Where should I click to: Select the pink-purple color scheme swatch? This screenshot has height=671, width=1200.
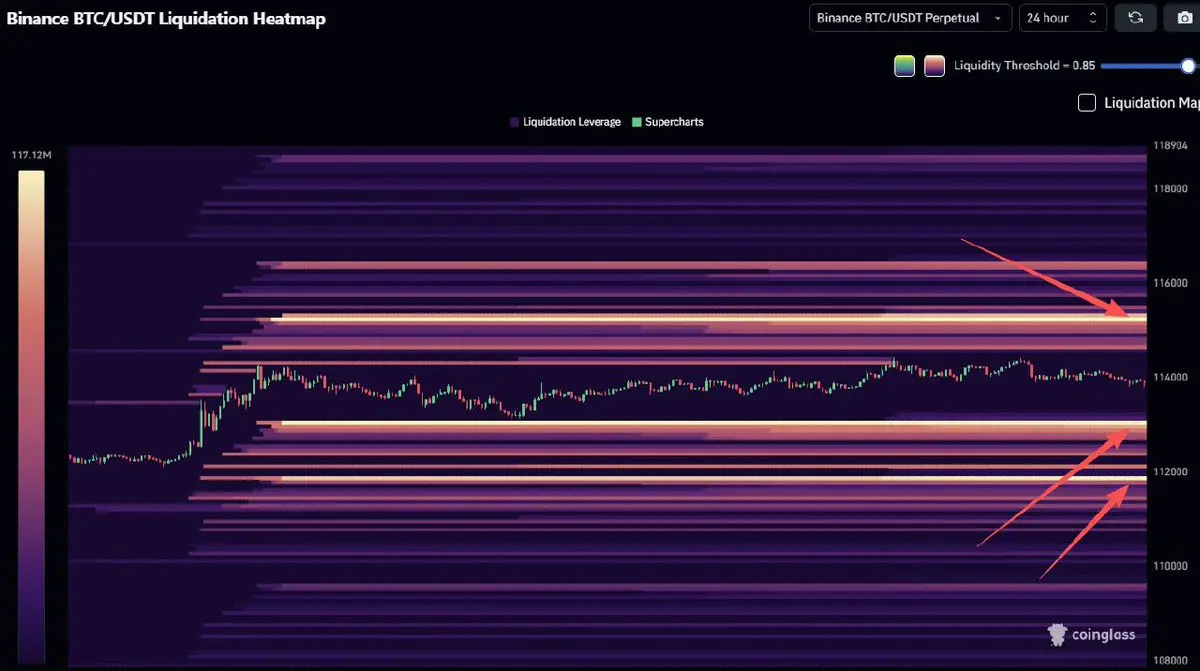pyautogui.click(x=934, y=66)
